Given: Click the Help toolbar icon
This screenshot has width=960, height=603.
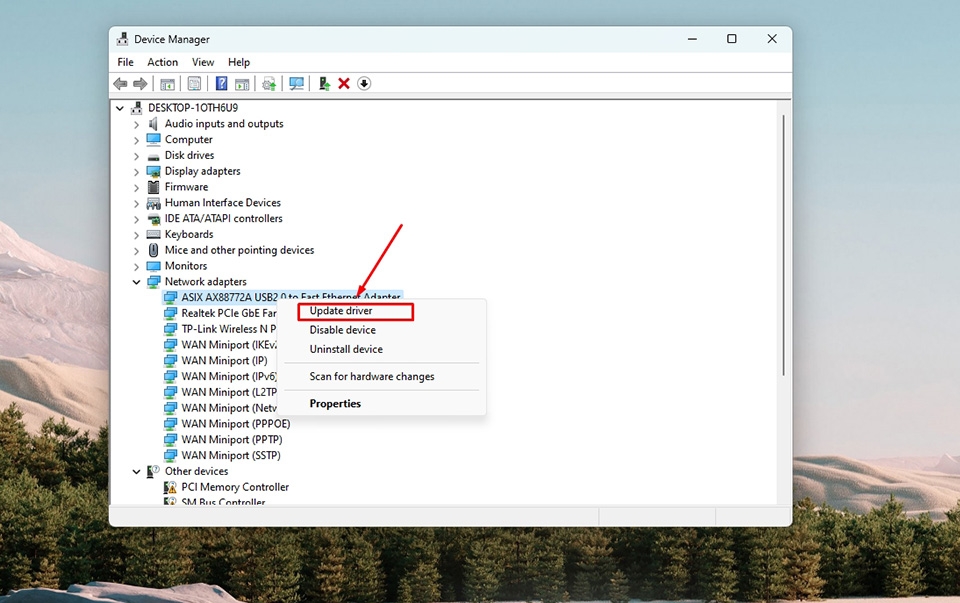Looking at the screenshot, I should click(220, 83).
